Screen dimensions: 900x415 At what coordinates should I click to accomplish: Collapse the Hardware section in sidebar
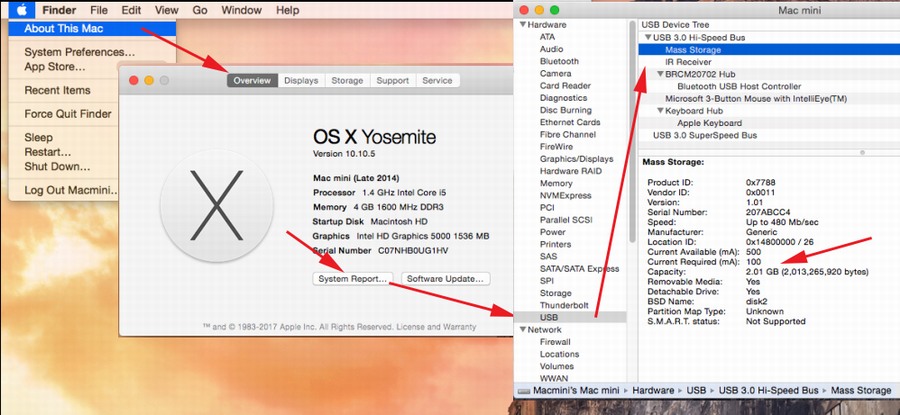pyautogui.click(x=522, y=25)
